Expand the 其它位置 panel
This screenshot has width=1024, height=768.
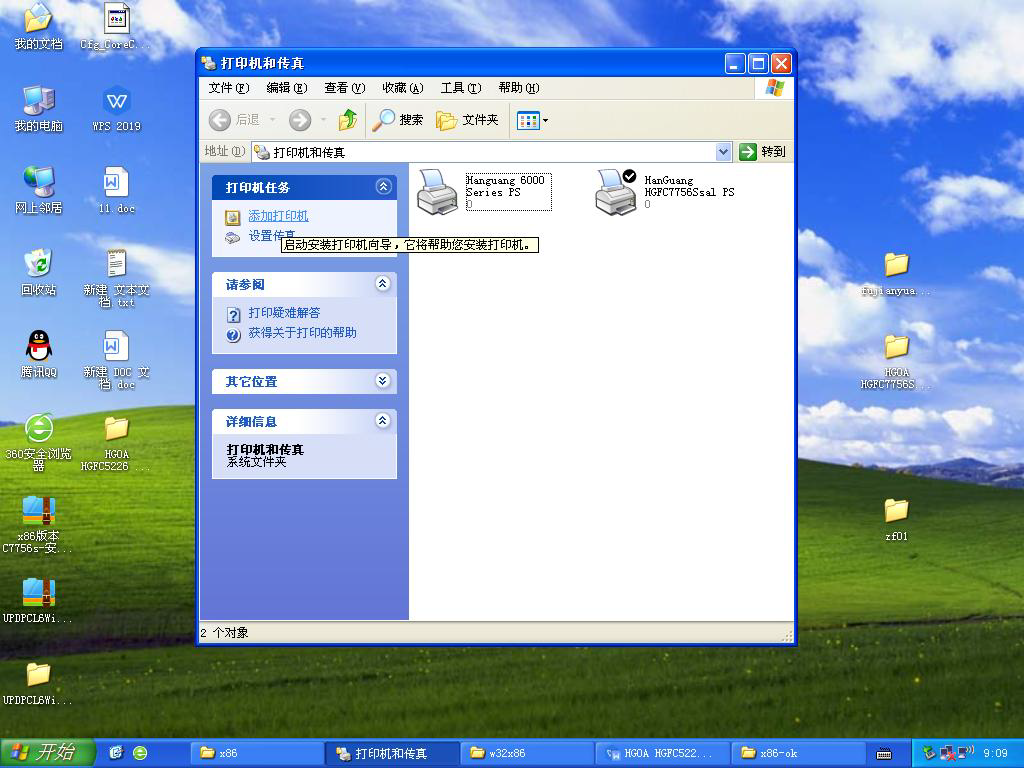383,381
